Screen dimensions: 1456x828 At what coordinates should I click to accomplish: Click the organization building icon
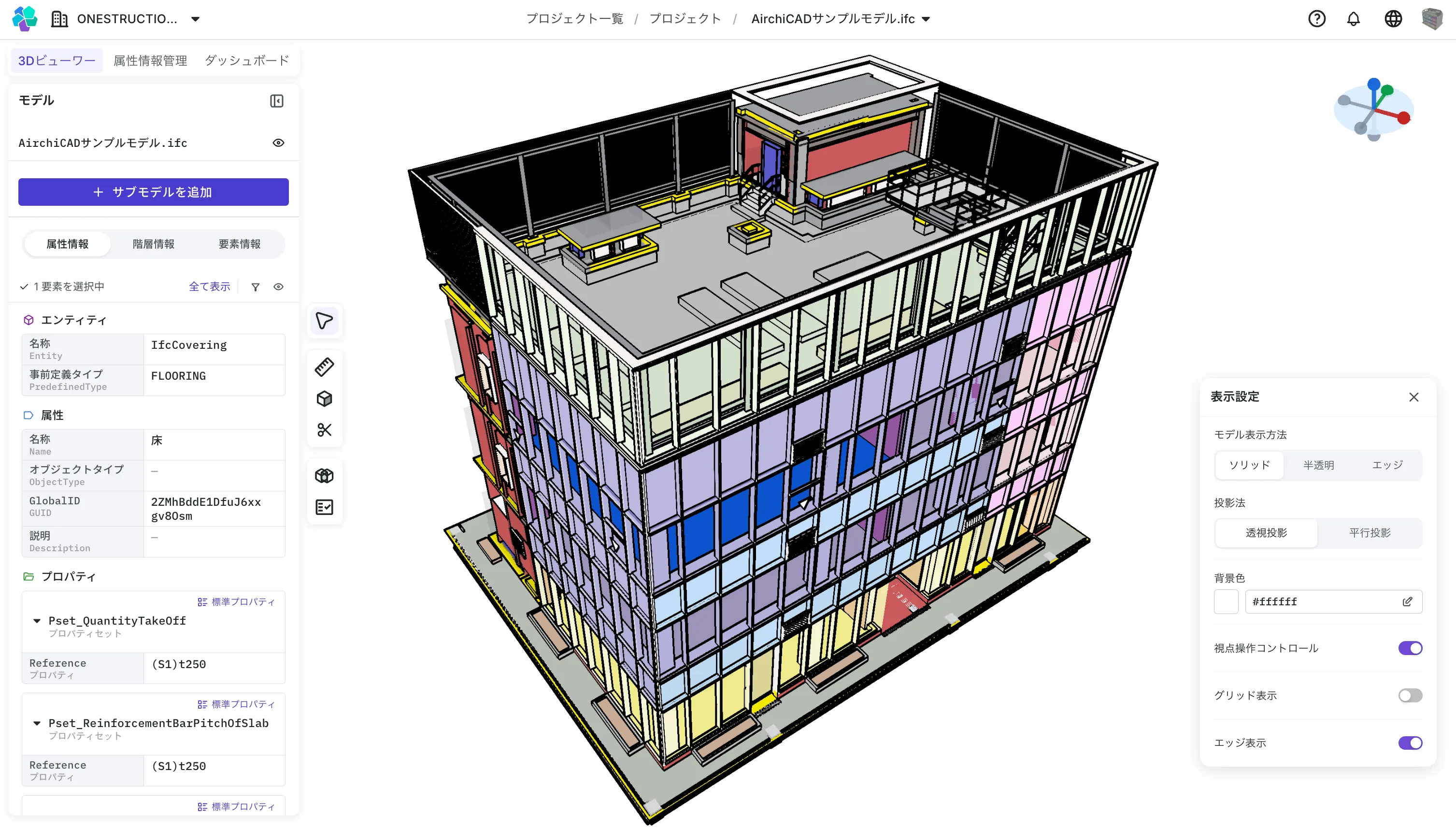[x=59, y=19]
